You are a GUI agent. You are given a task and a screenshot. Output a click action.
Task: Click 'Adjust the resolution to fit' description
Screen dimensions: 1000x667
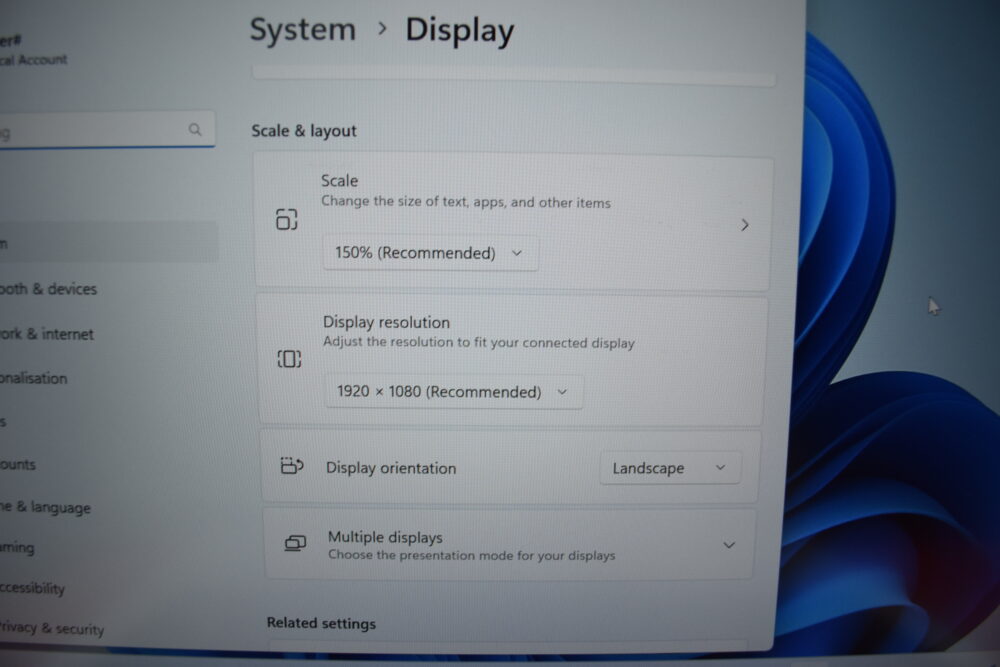tap(479, 342)
